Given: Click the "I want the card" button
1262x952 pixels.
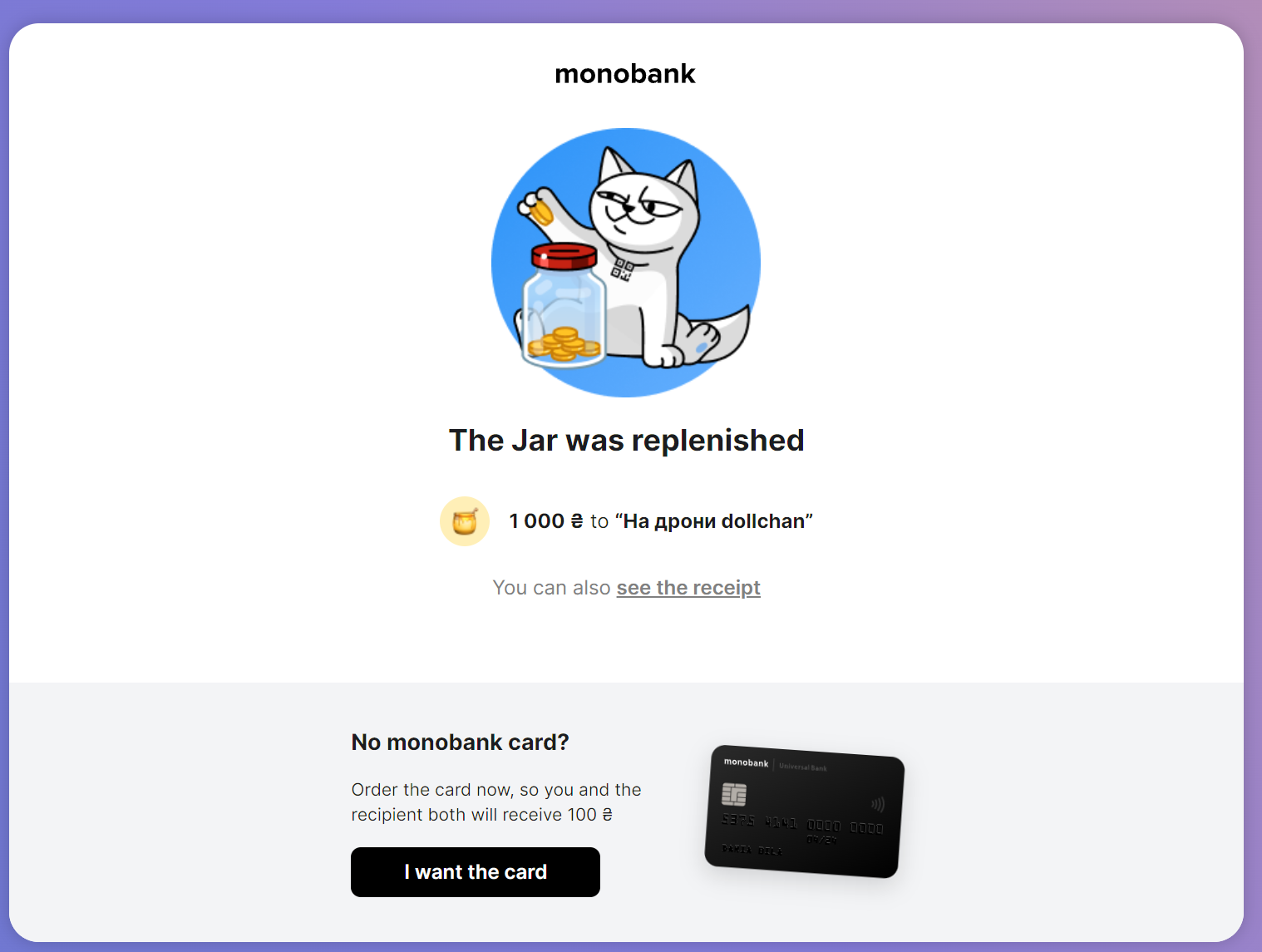Looking at the screenshot, I should point(476,872).
